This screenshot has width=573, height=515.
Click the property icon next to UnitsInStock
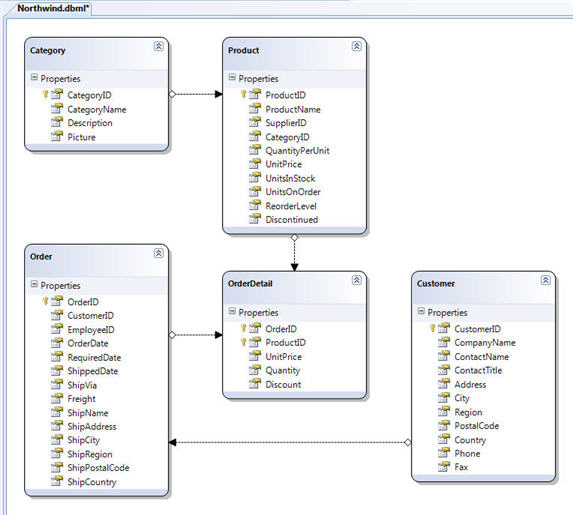pyautogui.click(x=255, y=178)
